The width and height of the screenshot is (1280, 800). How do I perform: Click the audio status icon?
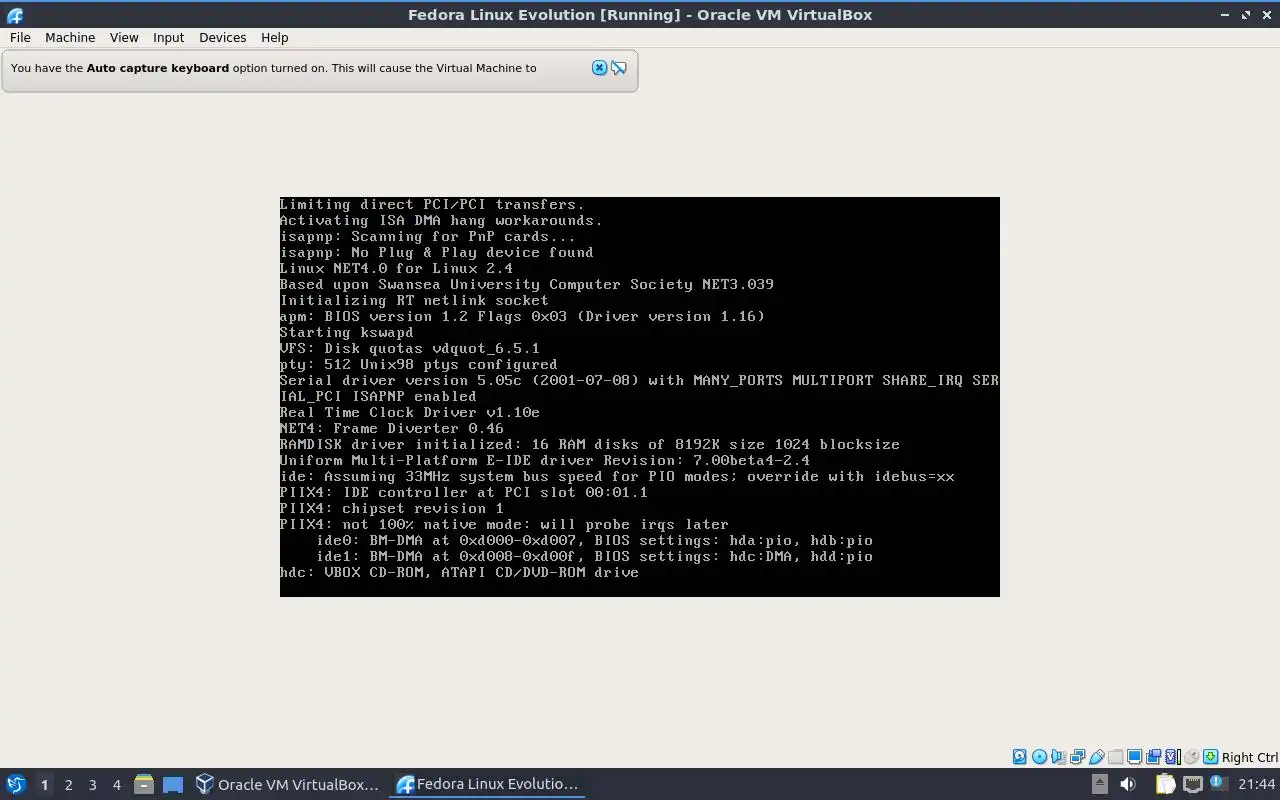(1058, 757)
